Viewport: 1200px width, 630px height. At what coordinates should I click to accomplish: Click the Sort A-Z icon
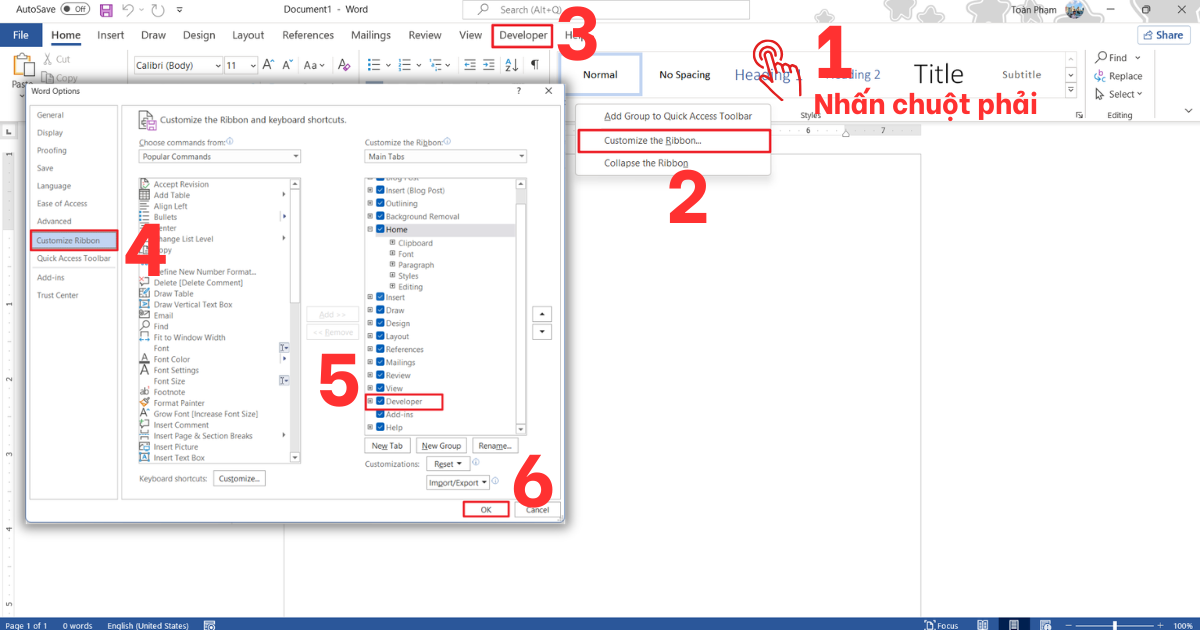tap(510, 65)
